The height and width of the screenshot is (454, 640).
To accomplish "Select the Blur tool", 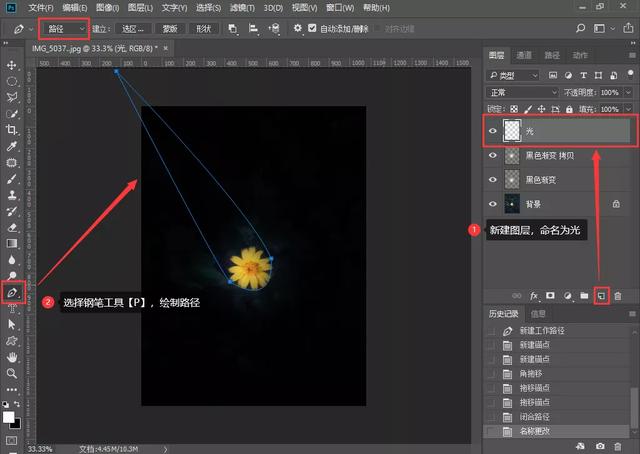I will pos(11,260).
